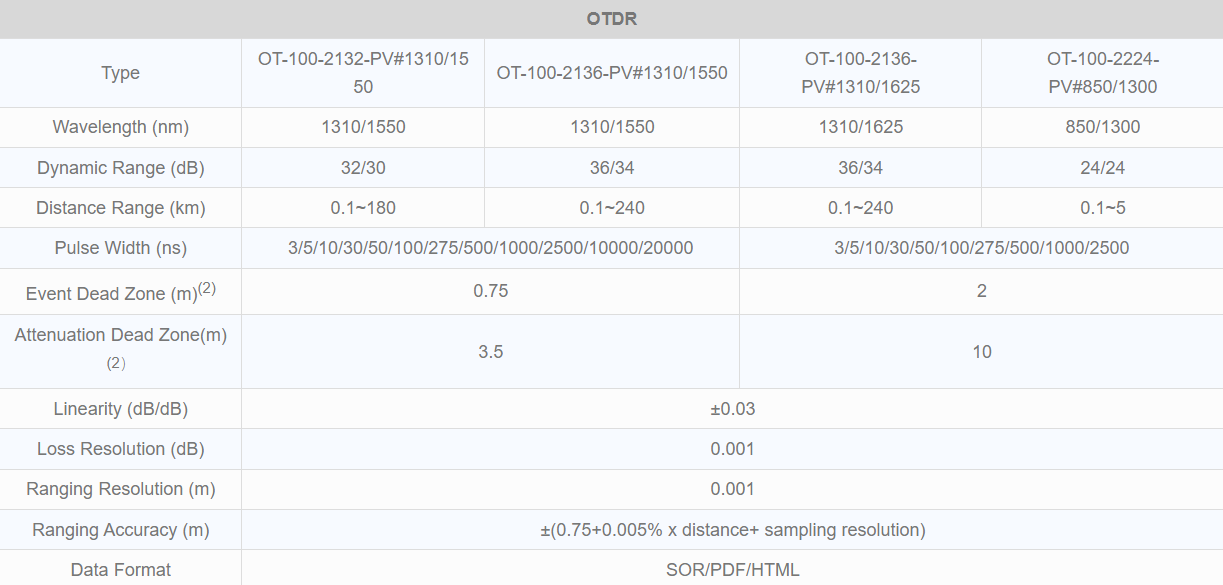Select the SOR/PDF/HTML data format value
Image resolution: width=1223 pixels, height=585 pixels.
point(732,570)
